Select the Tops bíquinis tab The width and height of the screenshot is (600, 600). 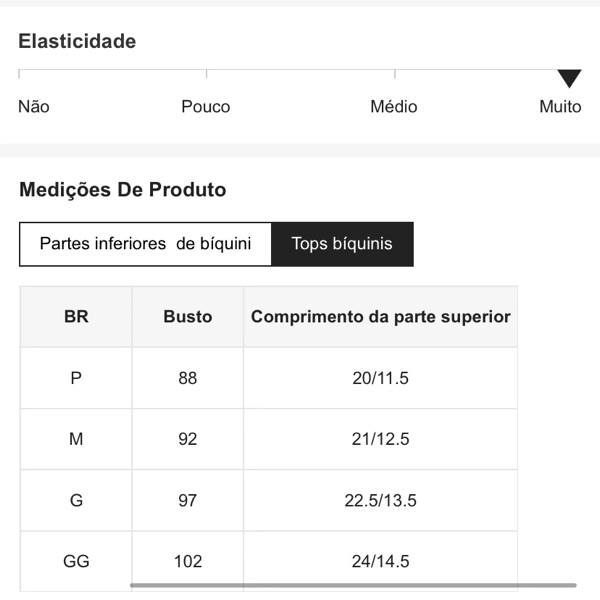[x=342, y=244]
